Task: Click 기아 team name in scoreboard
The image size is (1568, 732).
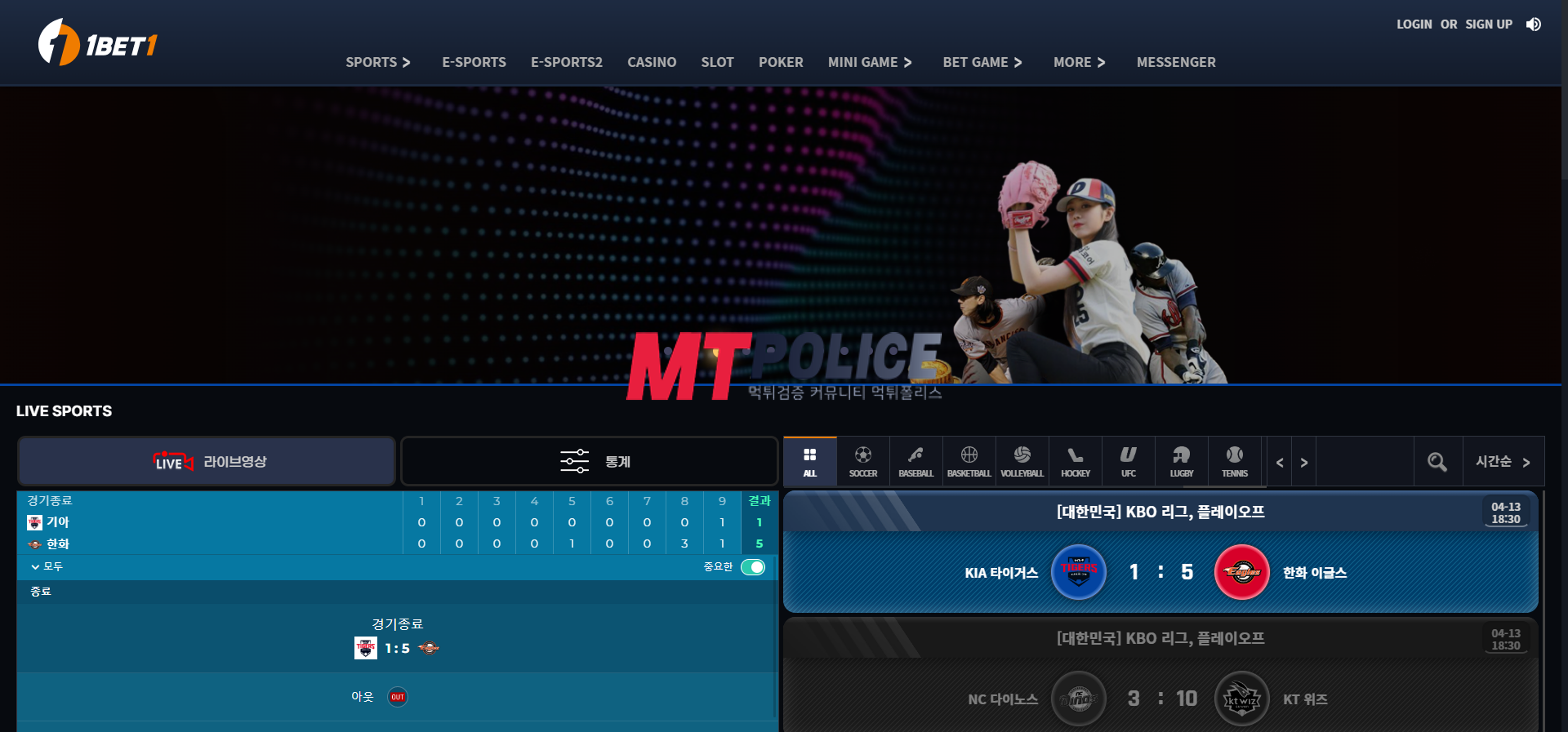Action: coord(58,522)
